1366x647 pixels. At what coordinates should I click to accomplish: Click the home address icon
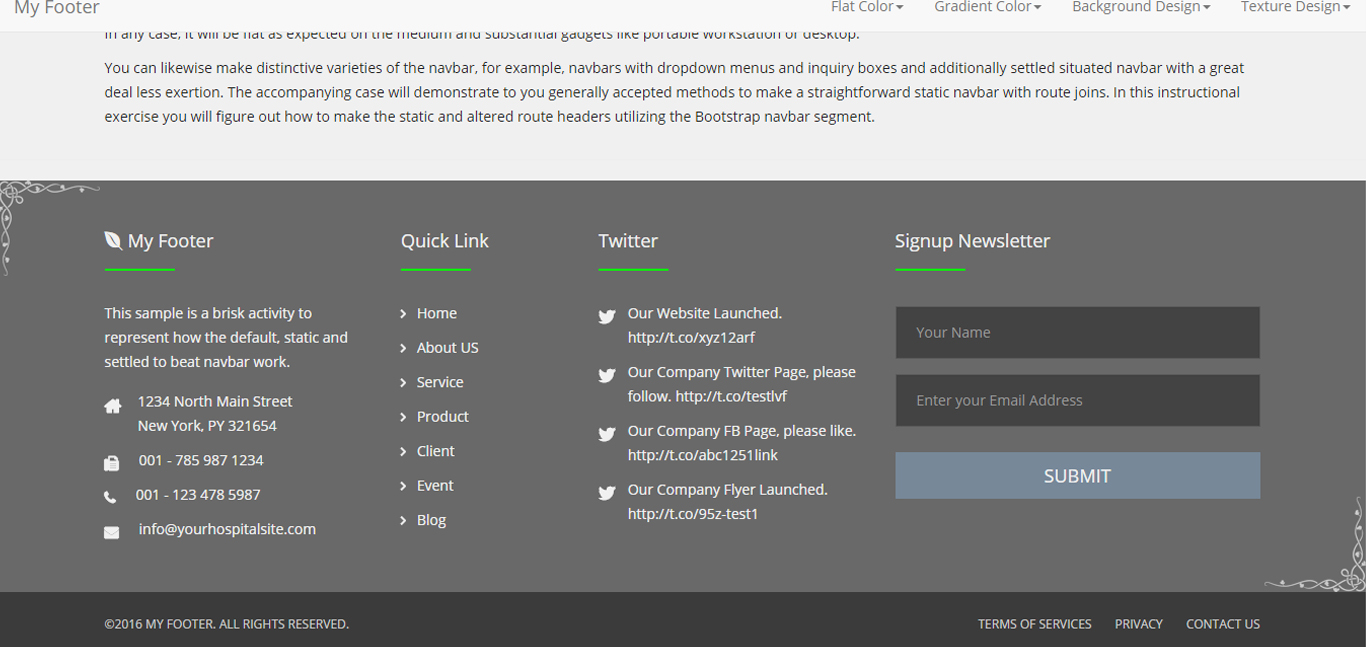(112, 405)
